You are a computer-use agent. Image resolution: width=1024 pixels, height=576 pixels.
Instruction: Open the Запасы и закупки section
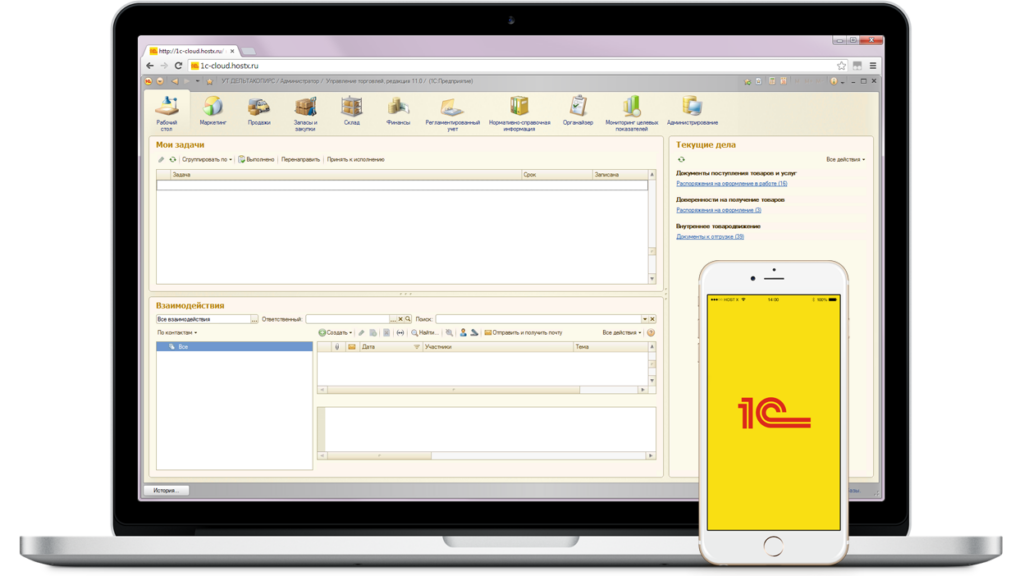[x=305, y=114]
